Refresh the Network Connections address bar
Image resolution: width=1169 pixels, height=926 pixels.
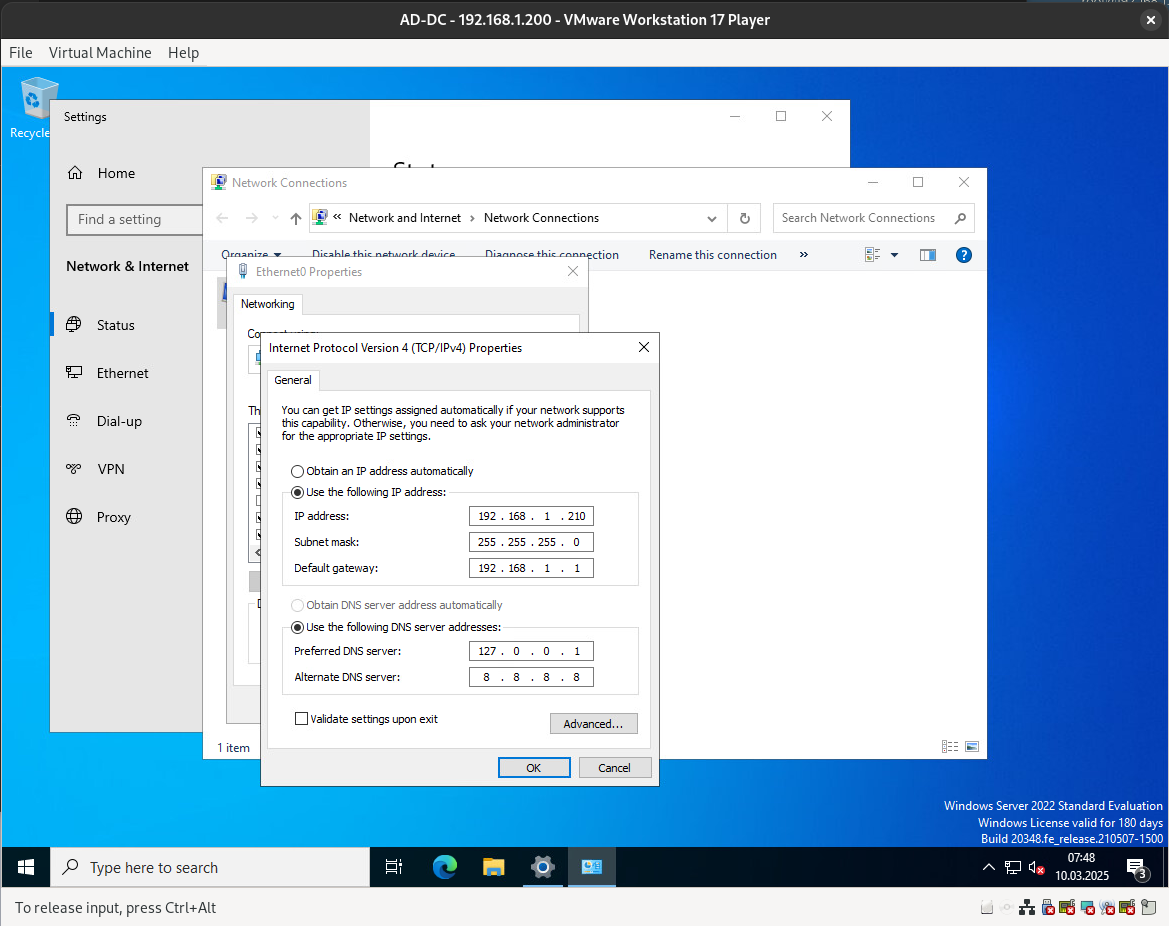point(744,218)
